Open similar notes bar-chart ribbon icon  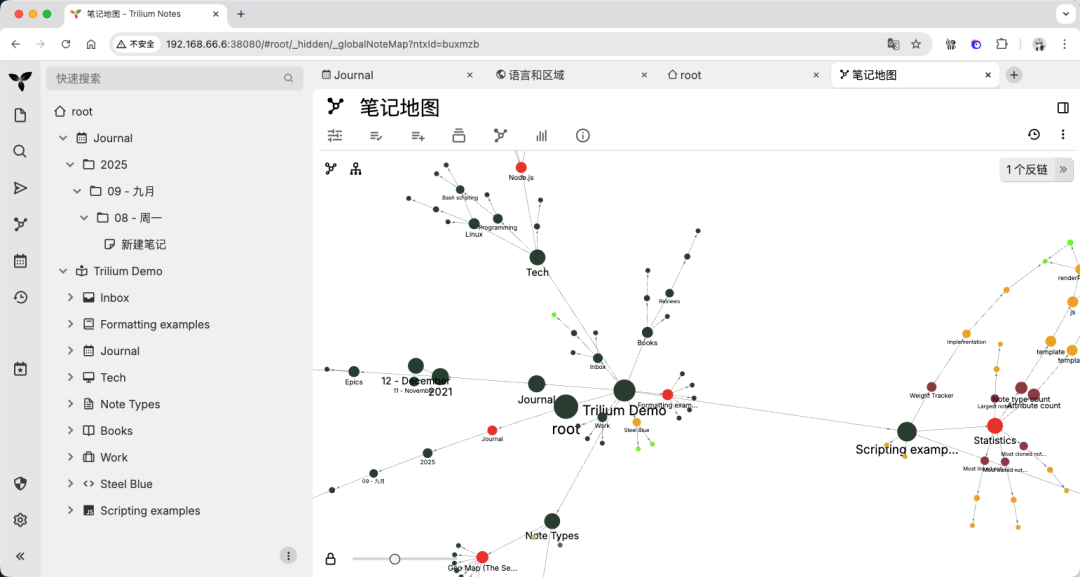[541, 136]
